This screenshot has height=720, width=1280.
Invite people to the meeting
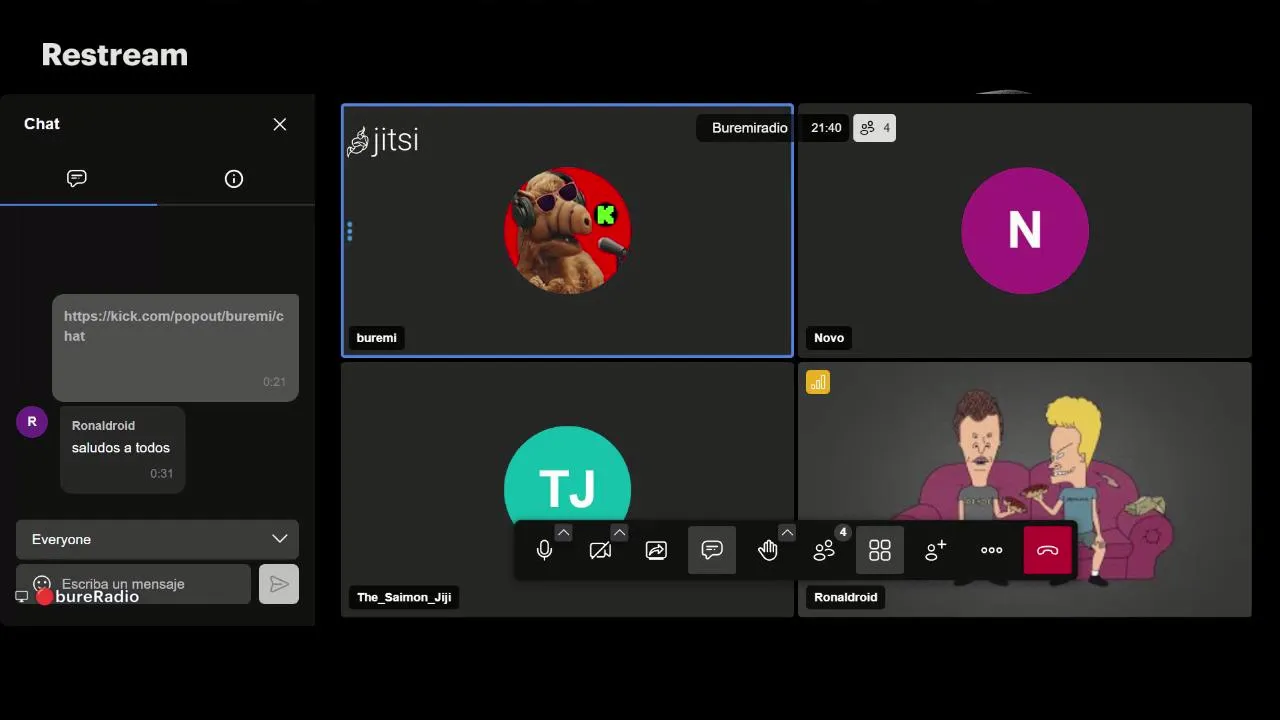pos(936,550)
